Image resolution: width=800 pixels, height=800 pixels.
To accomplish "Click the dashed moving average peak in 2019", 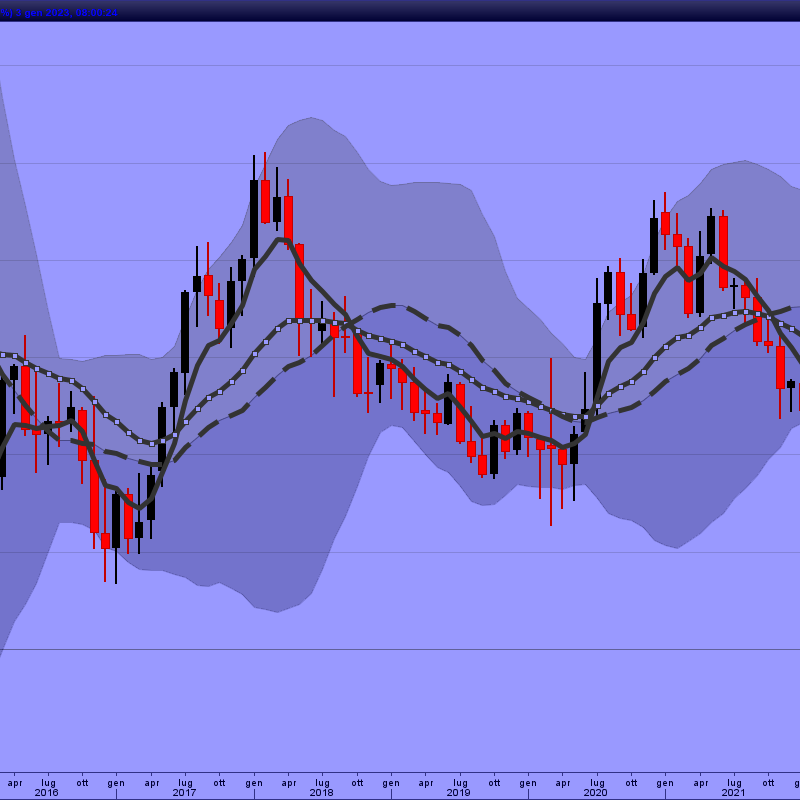I will [x=392, y=305].
